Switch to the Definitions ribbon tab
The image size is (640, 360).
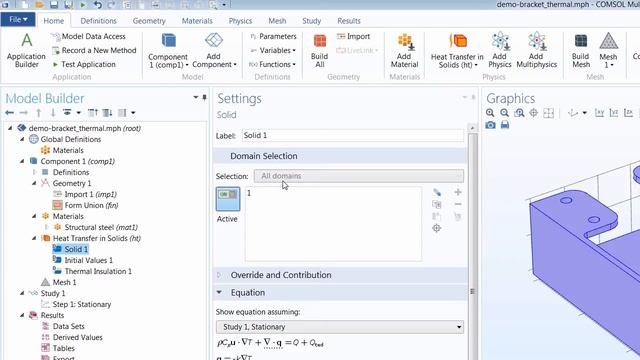[x=98, y=21]
